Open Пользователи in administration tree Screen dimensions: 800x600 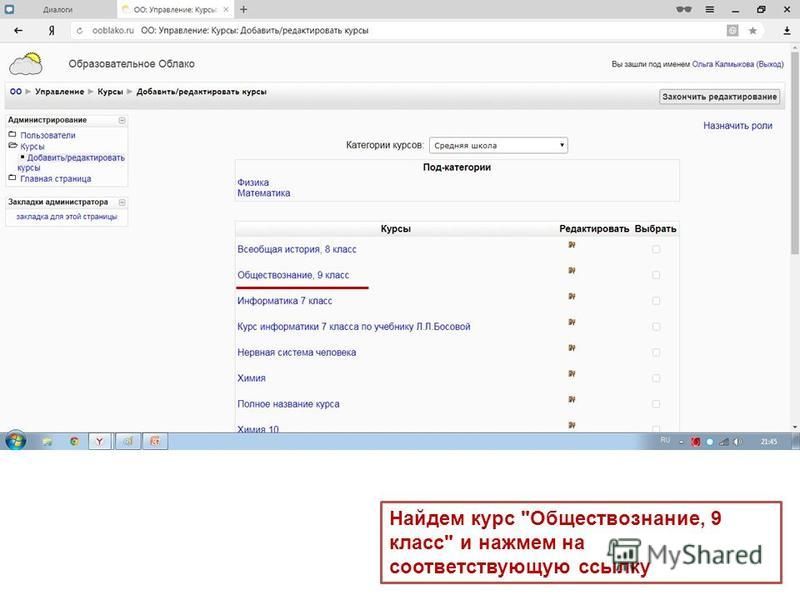tap(48, 135)
